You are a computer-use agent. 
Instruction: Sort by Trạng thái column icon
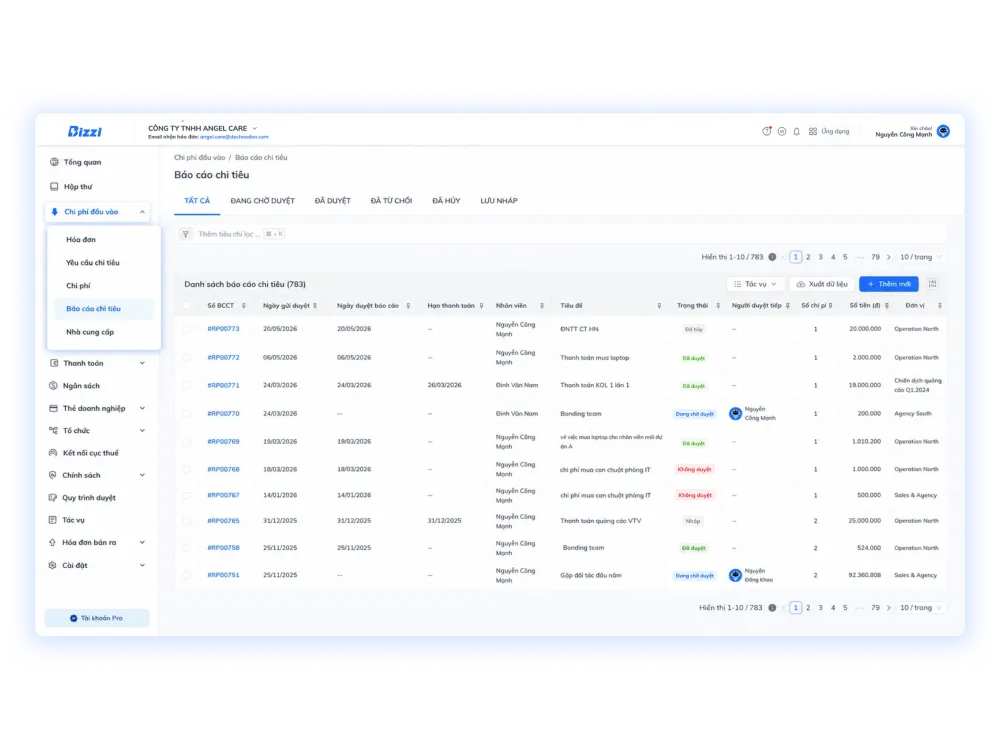718,306
